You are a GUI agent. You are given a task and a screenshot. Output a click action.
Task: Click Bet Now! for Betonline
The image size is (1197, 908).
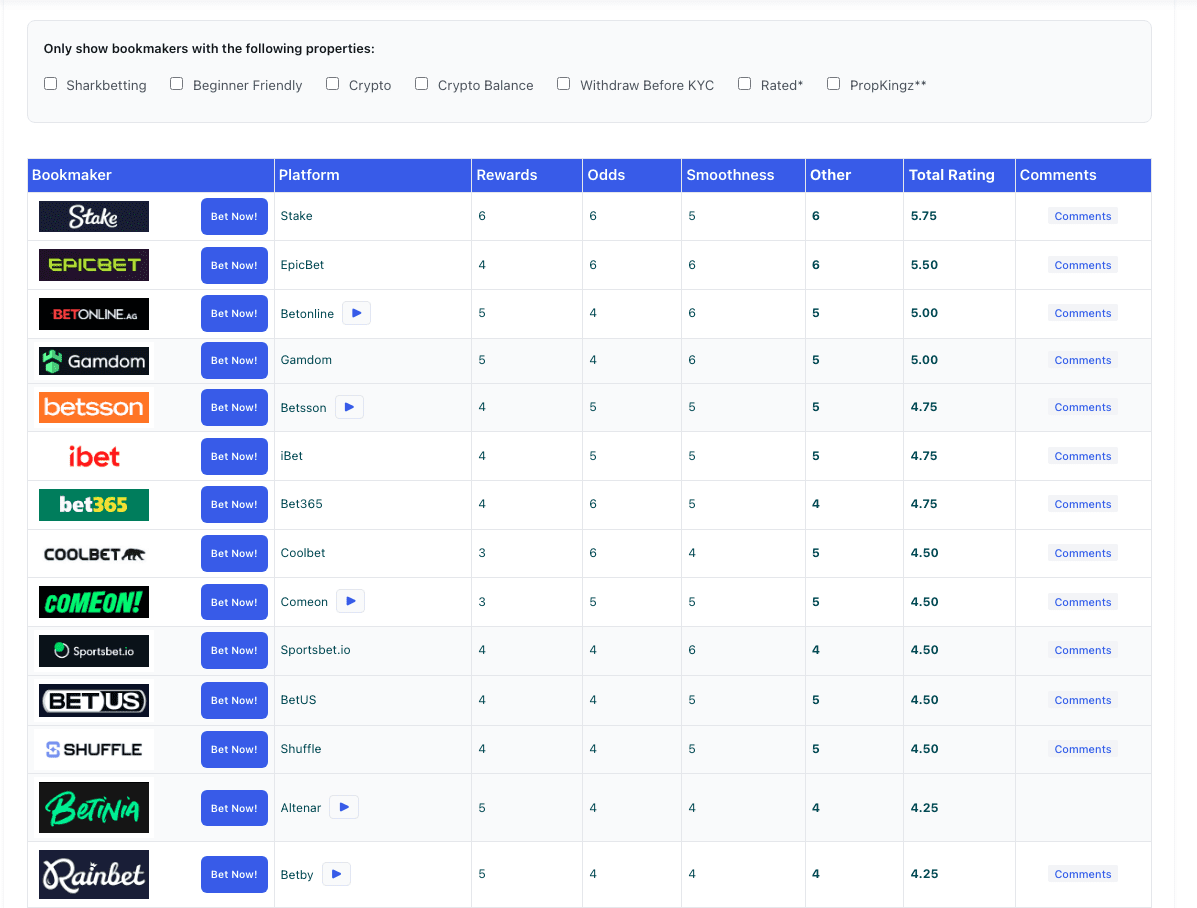pyautogui.click(x=234, y=313)
